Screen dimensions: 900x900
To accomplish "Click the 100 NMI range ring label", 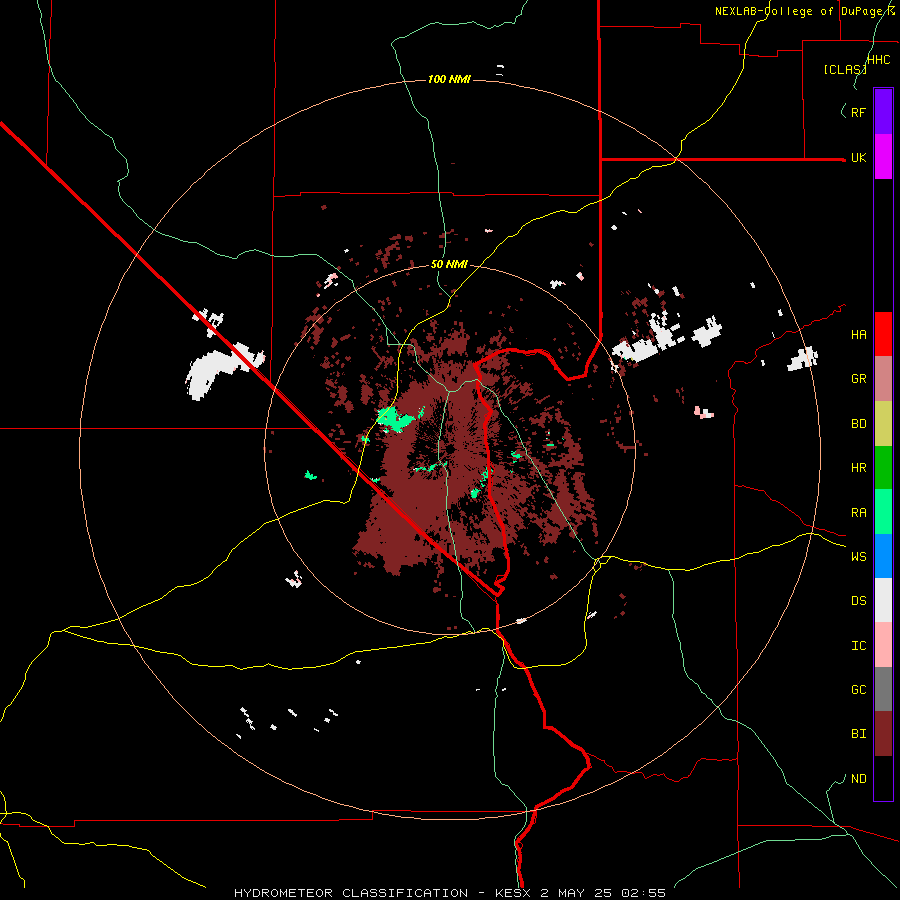I will pos(449,79).
